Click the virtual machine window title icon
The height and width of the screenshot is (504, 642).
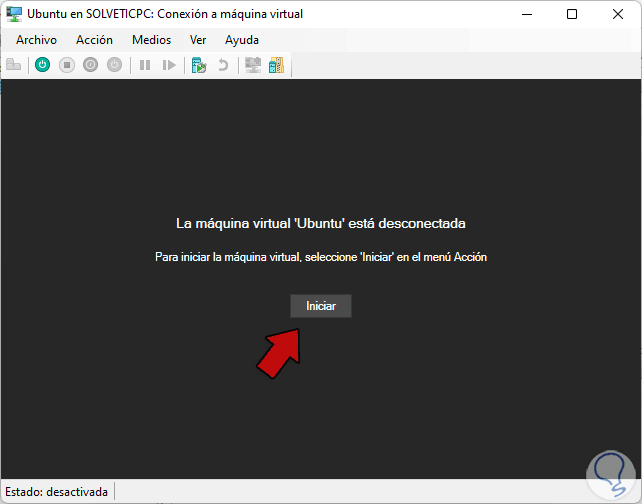coord(14,14)
